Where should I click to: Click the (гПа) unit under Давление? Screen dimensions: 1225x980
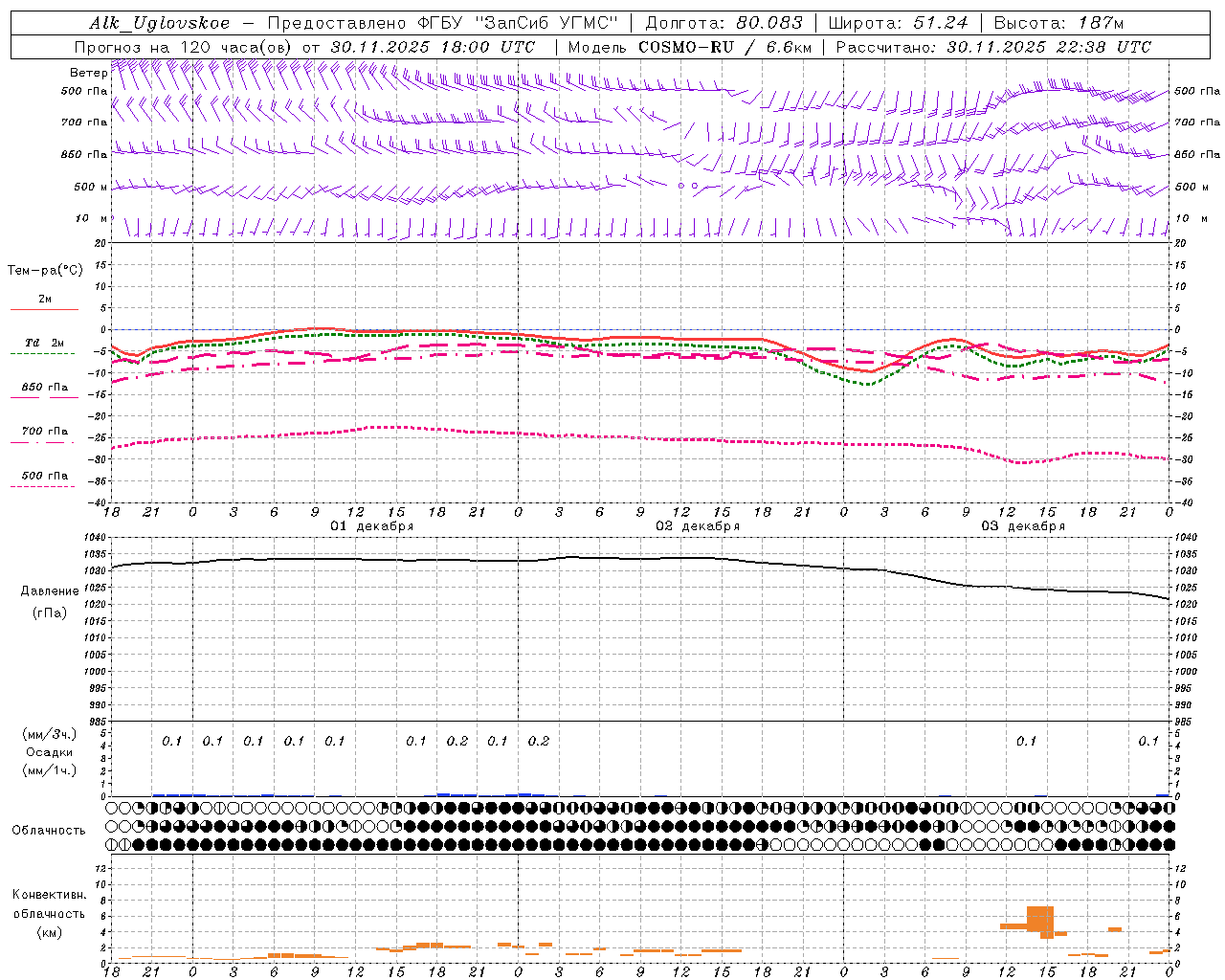(x=50, y=612)
